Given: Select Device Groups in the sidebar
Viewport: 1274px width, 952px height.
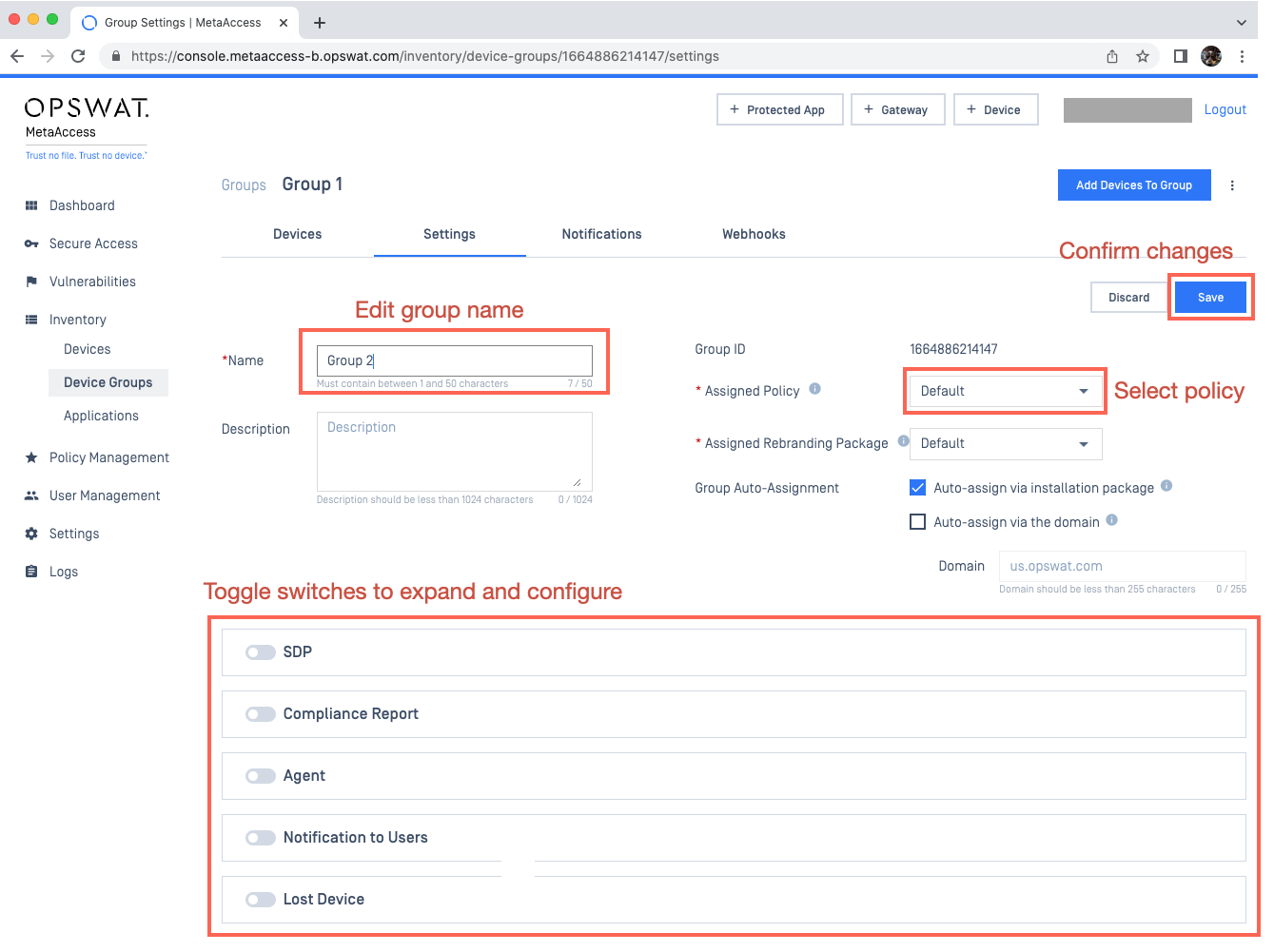Looking at the screenshot, I should [x=108, y=382].
